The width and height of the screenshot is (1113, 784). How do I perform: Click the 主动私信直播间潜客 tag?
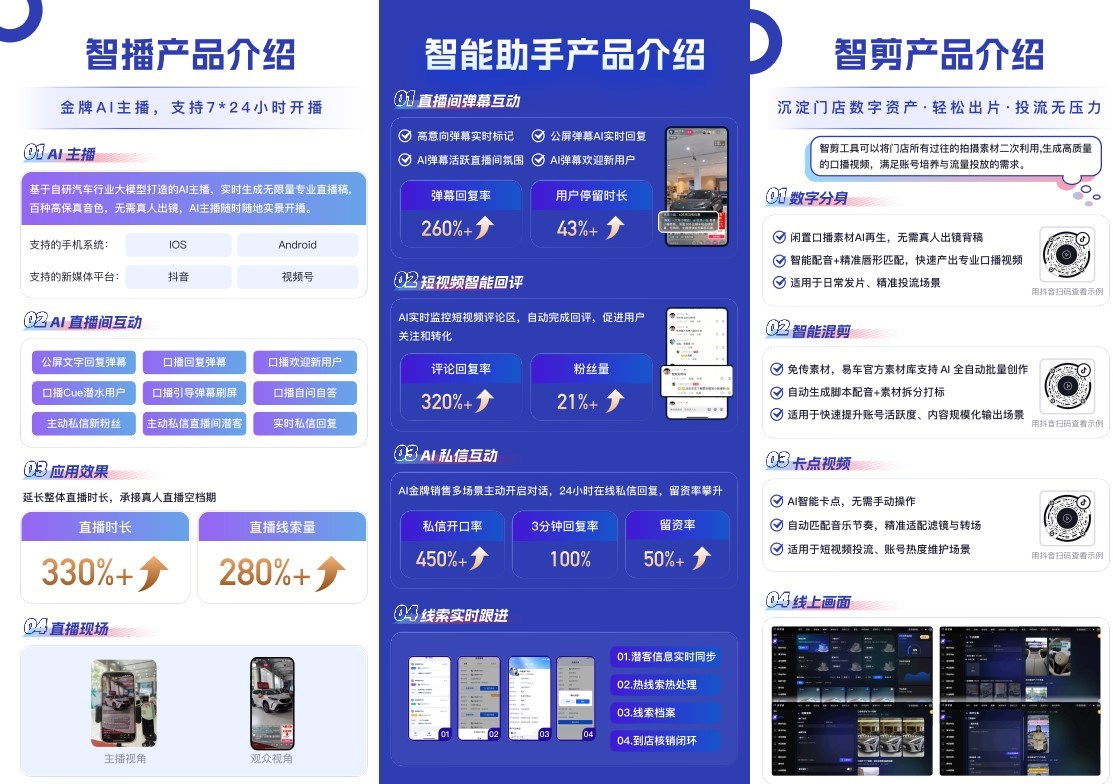[194, 423]
